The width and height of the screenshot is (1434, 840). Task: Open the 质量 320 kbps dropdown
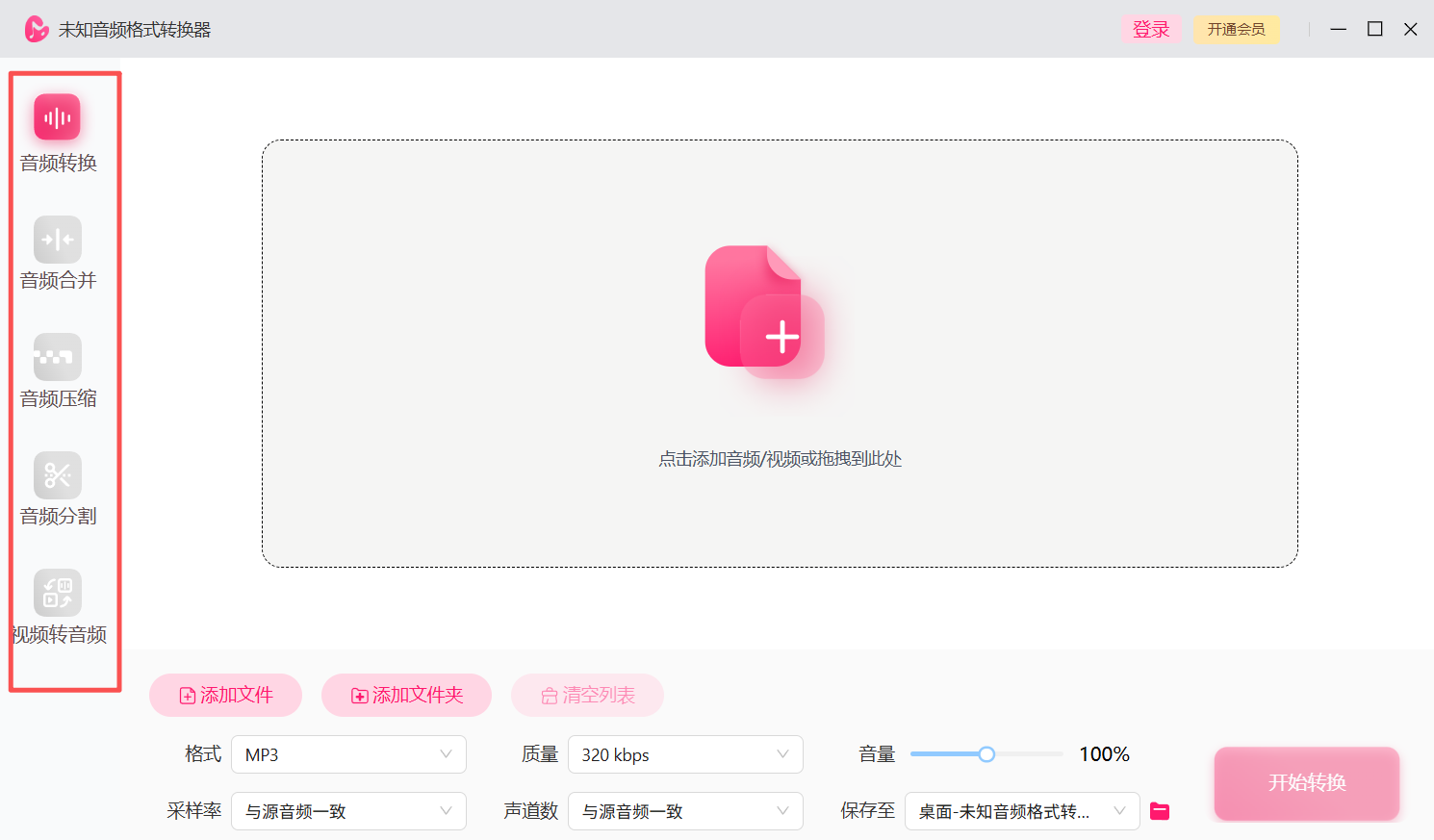(x=685, y=754)
